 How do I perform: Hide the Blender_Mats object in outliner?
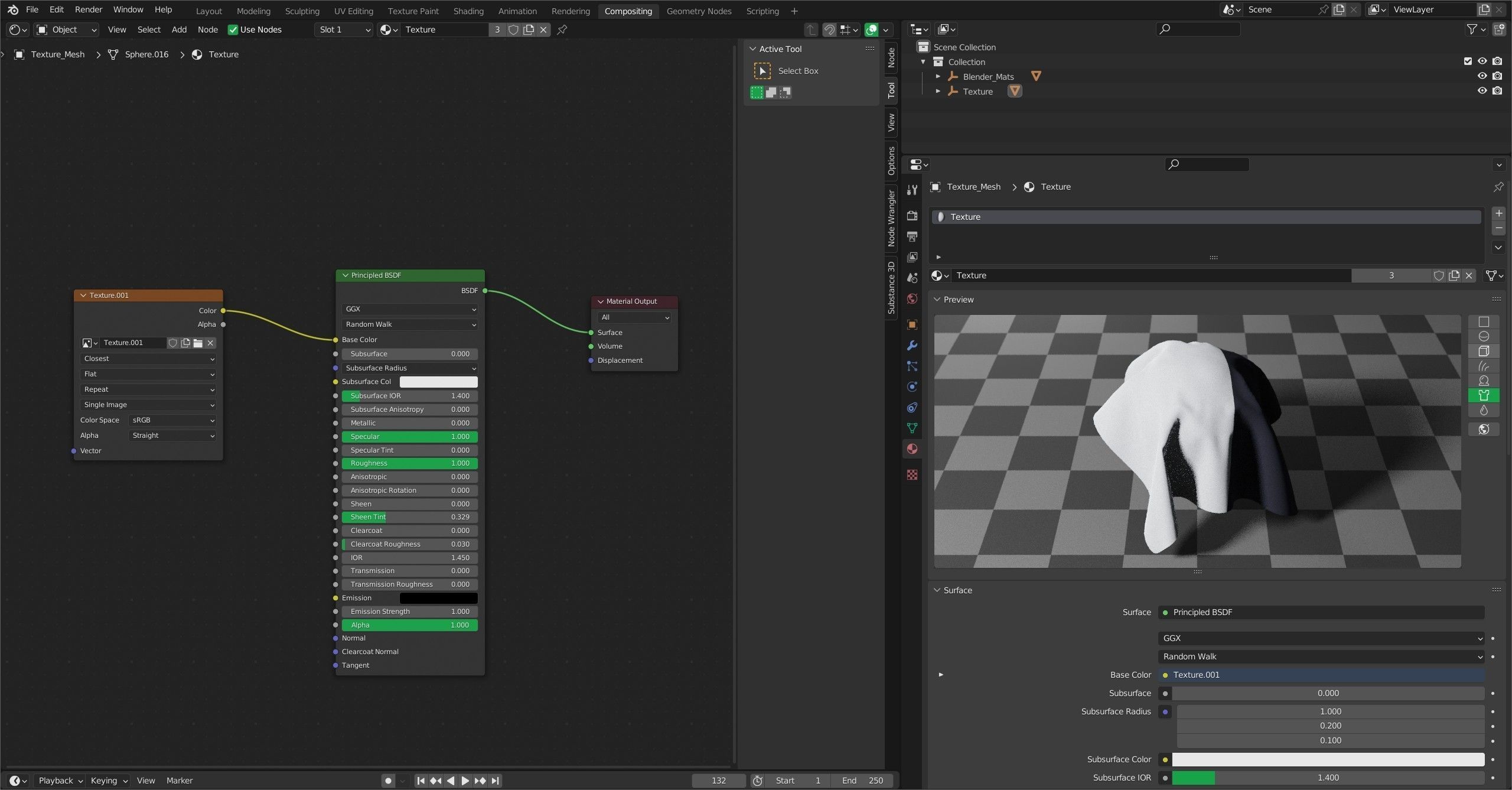[x=1482, y=76]
